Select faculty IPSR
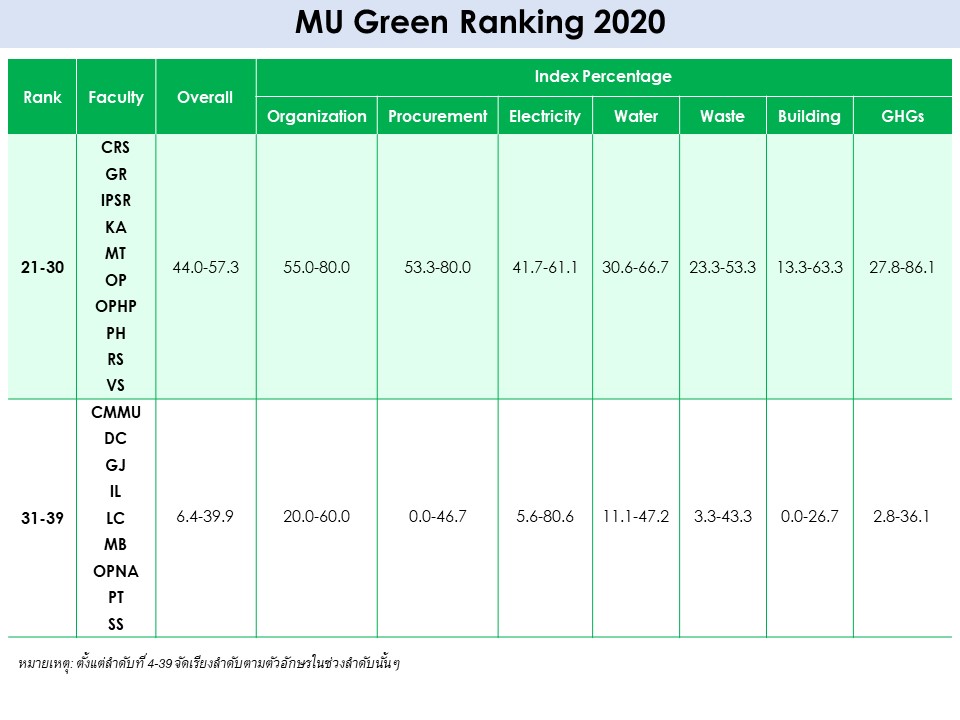The width and height of the screenshot is (960, 720). click(116, 200)
